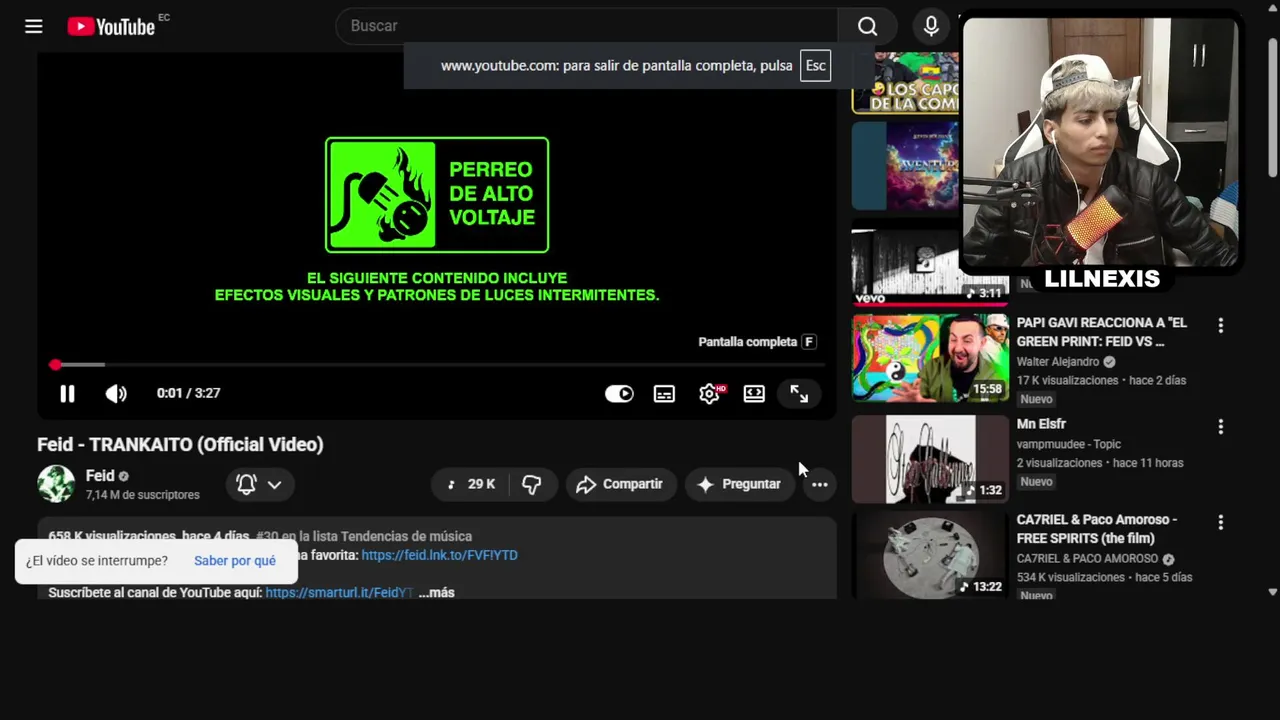The width and height of the screenshot is (1280, 720).
Task: Open CA7RIEL & Paco Amoroso thumbnail
Action: tap(930, 555)
